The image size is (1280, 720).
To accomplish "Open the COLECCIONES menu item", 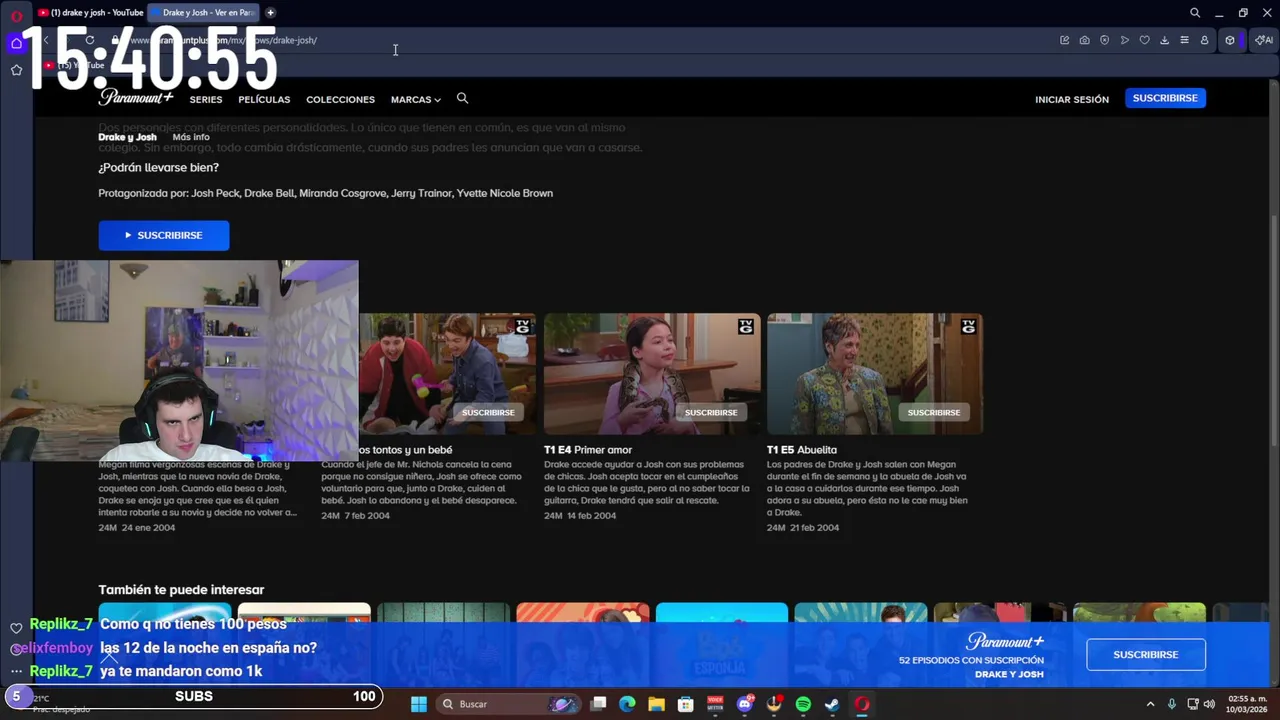I will click(x=340, y=99).
